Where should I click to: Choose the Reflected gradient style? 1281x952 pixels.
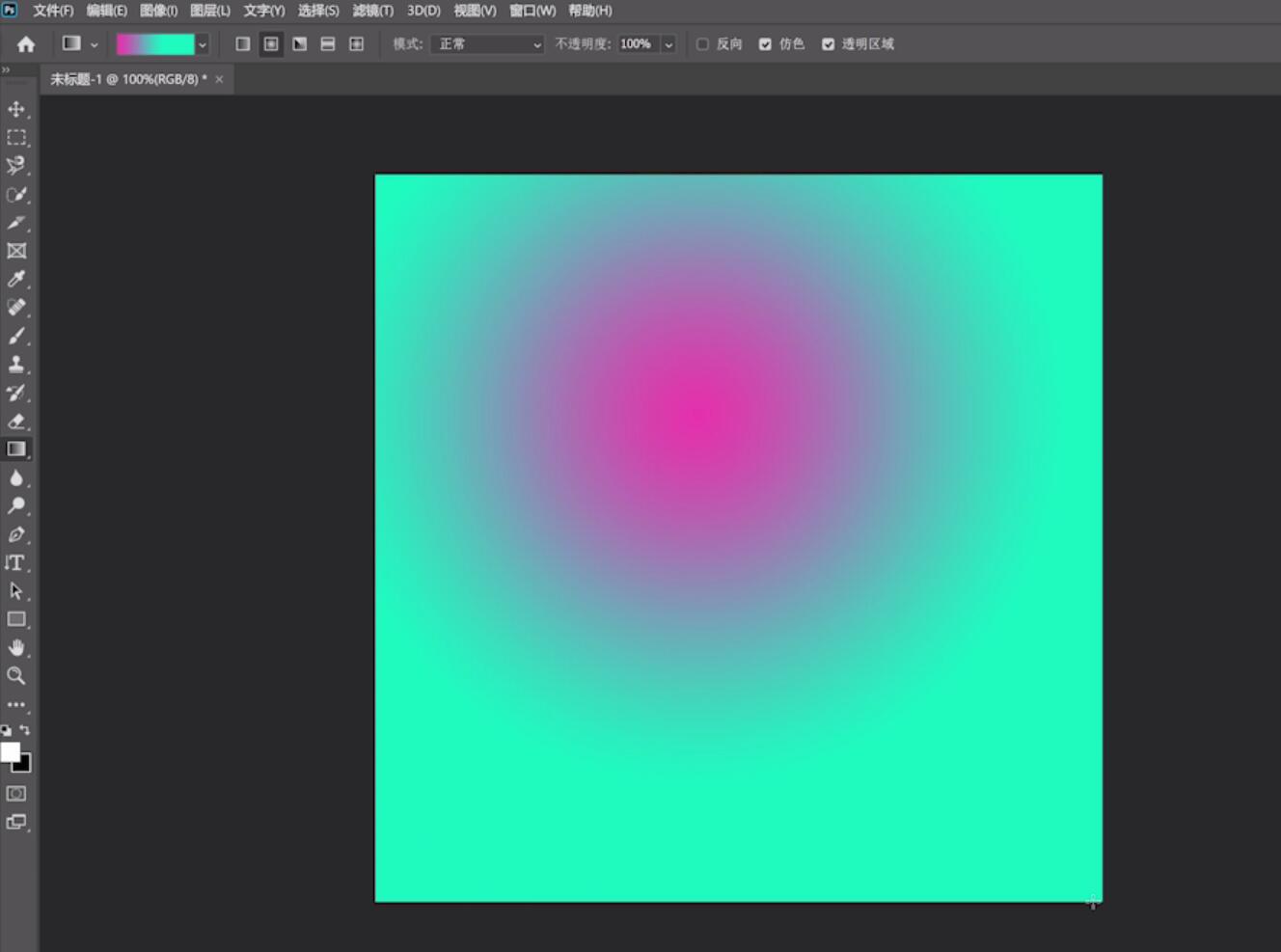click(328, 44)
